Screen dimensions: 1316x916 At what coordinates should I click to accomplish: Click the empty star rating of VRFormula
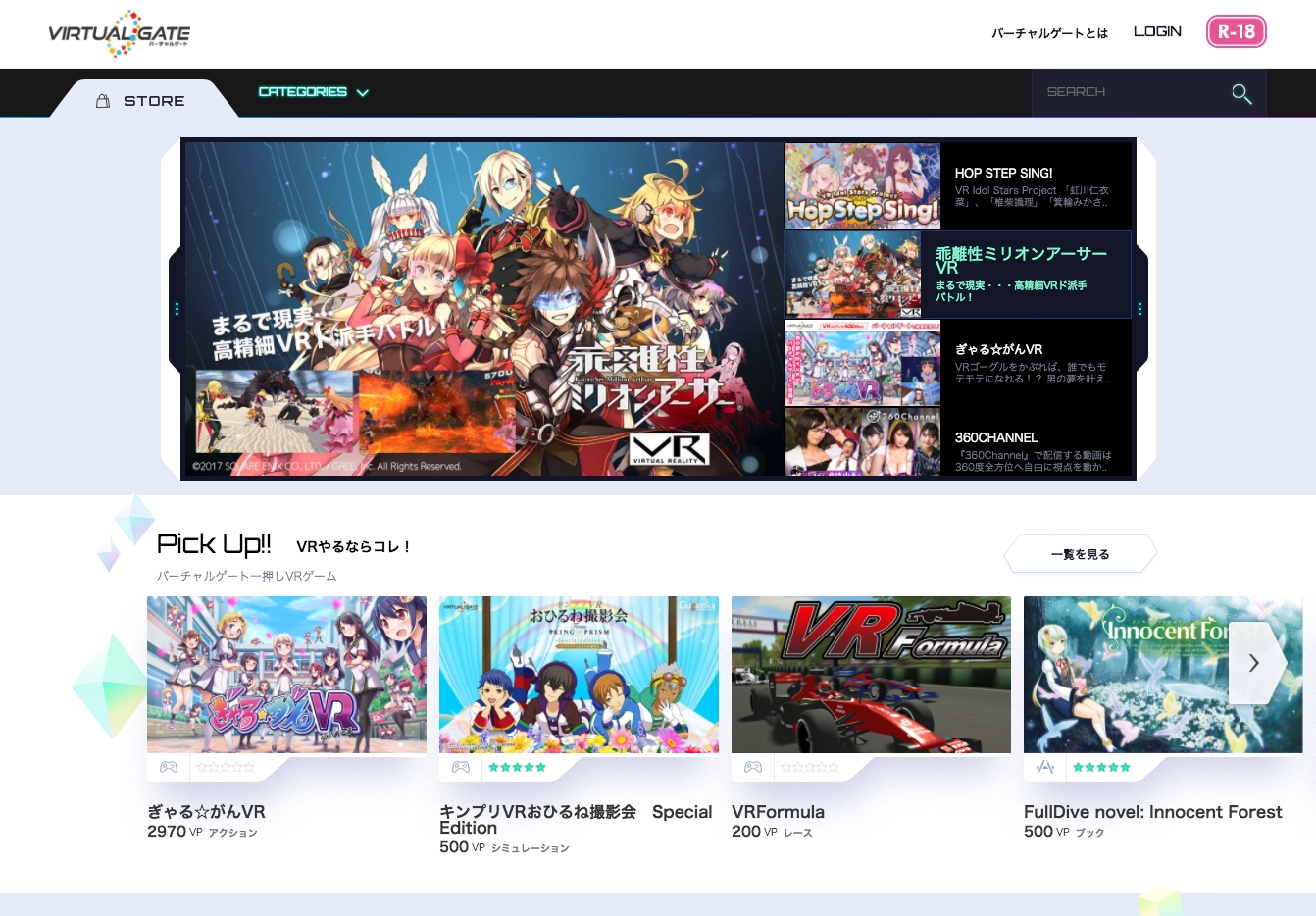click(810, 767)
